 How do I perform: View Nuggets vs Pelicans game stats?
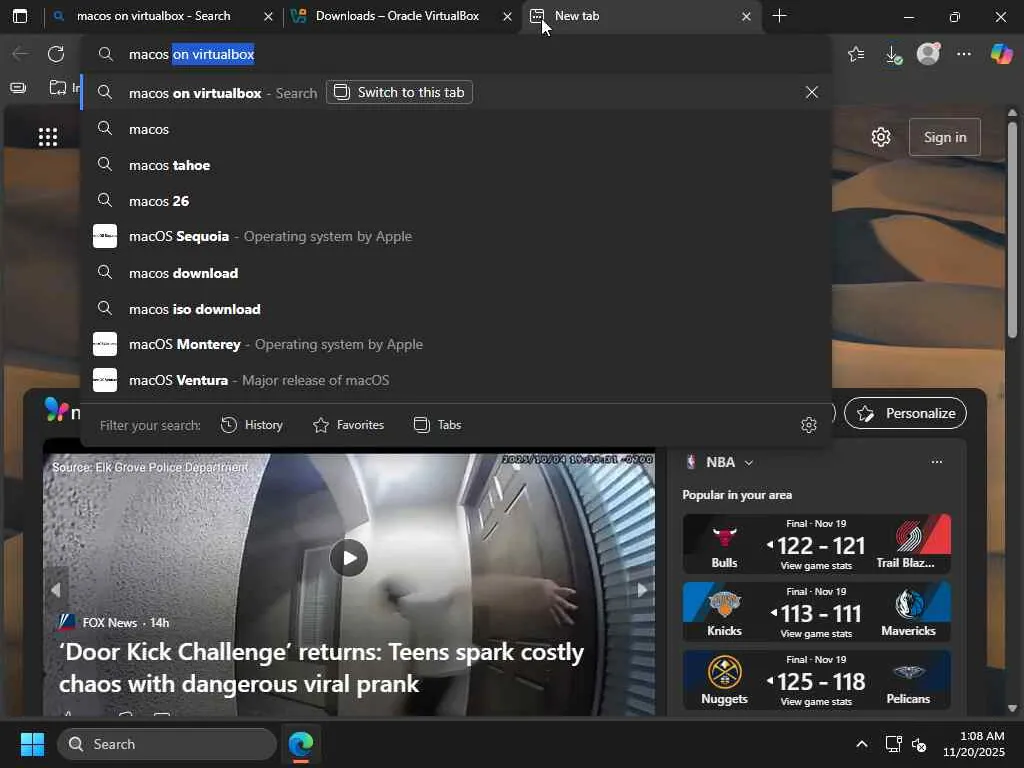tap(816, 701)
